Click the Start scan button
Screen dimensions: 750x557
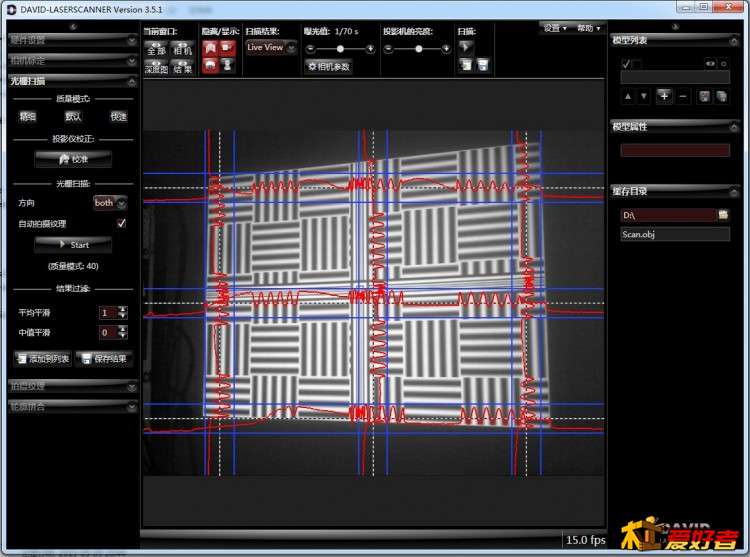click(73, 245)
